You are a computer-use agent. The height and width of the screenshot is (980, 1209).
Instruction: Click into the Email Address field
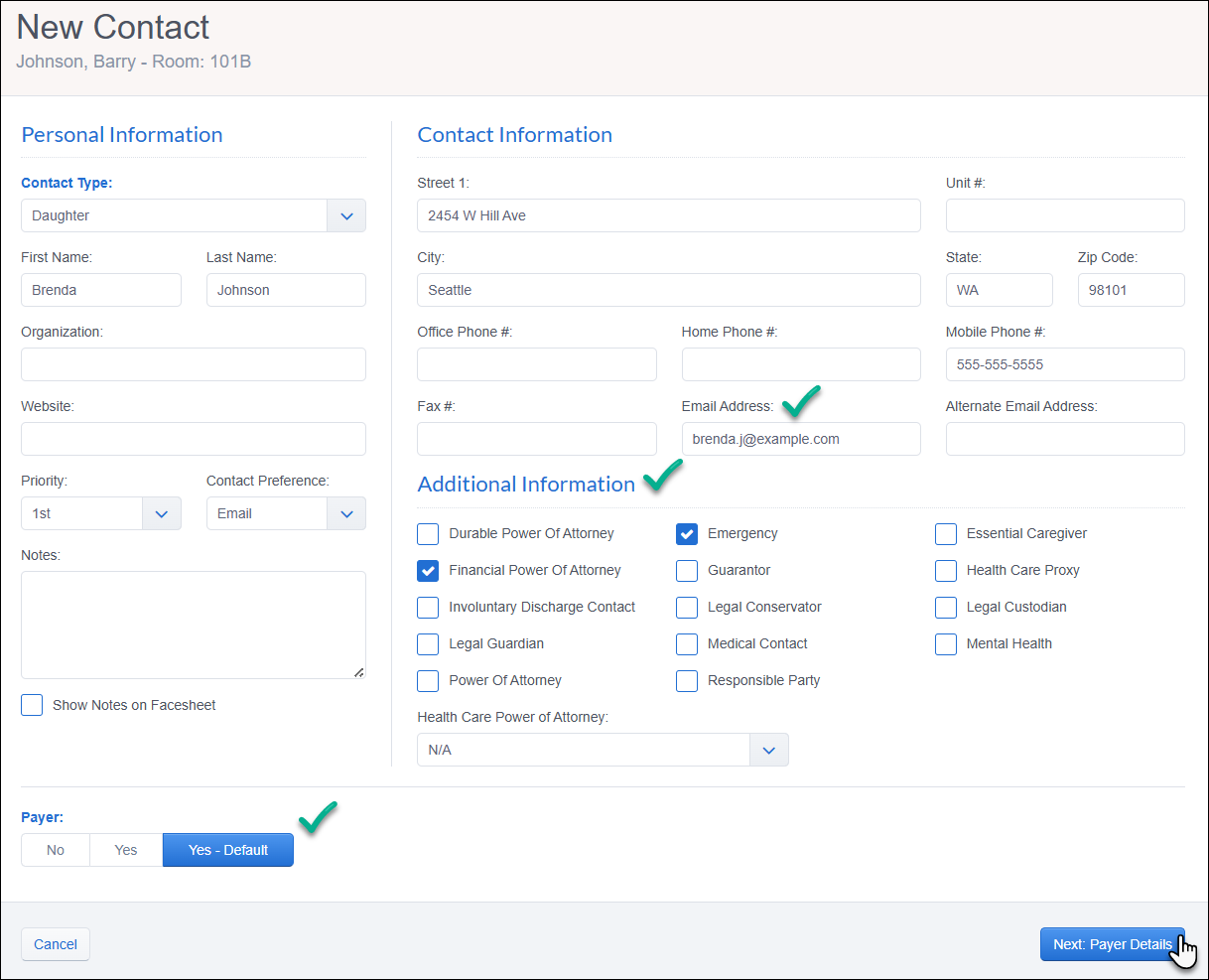point(801,439)
